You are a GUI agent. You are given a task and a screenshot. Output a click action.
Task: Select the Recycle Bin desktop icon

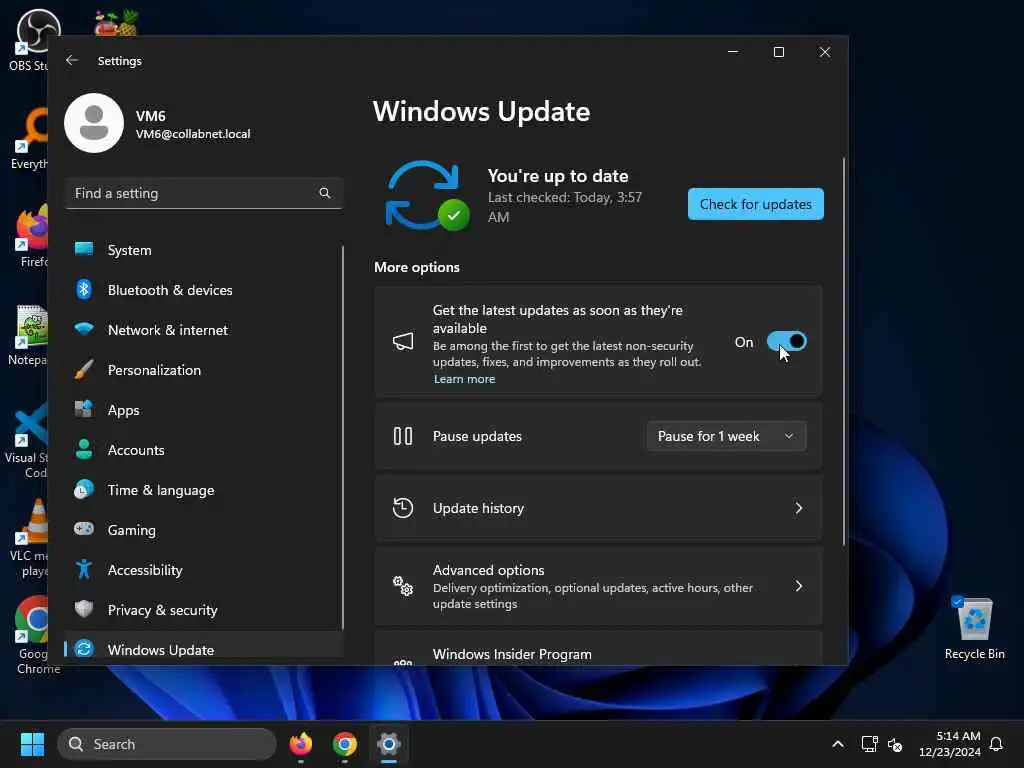pyautogui.click(x=974, y=628)
